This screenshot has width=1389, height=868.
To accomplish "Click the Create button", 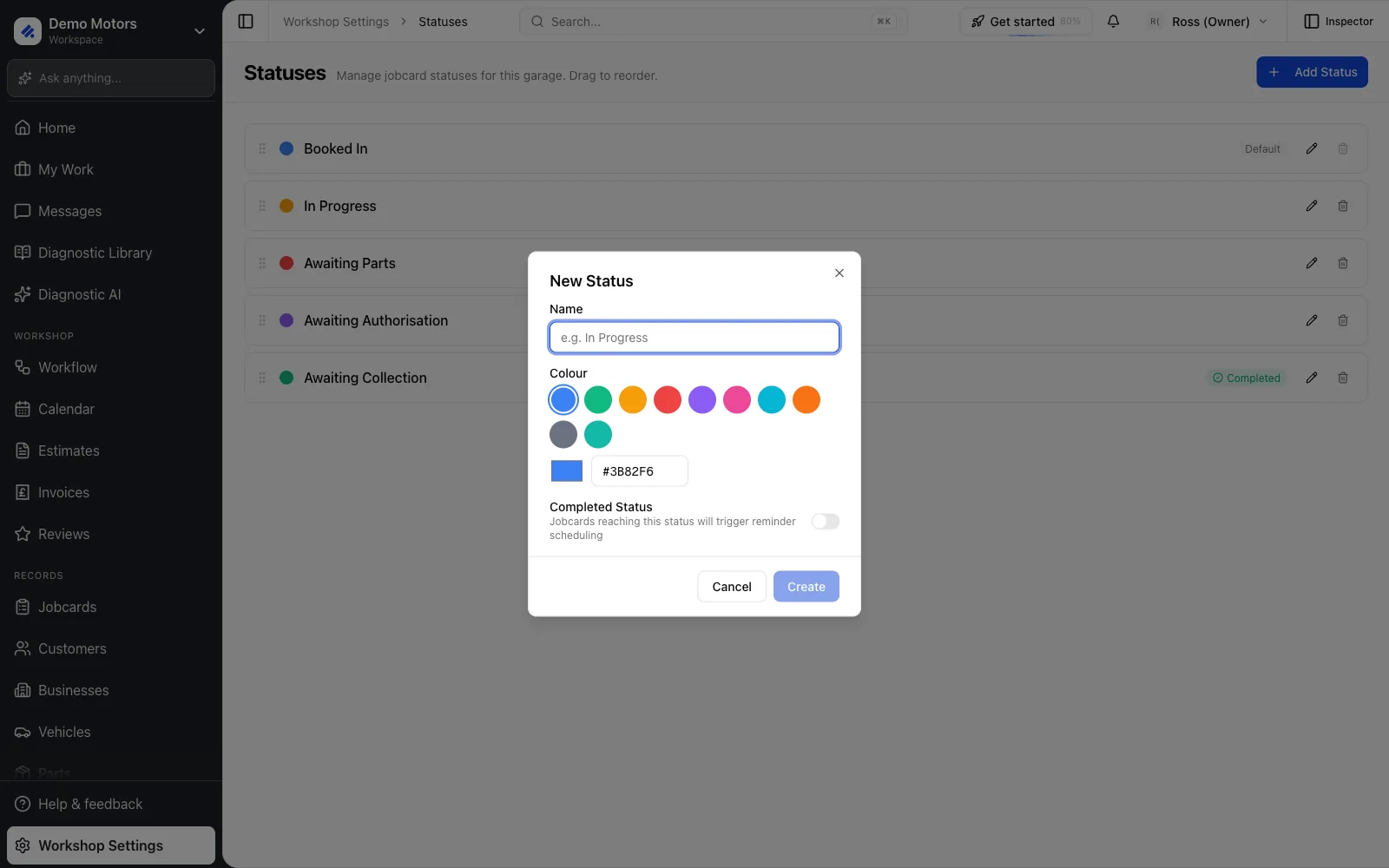I will (806, 587).
